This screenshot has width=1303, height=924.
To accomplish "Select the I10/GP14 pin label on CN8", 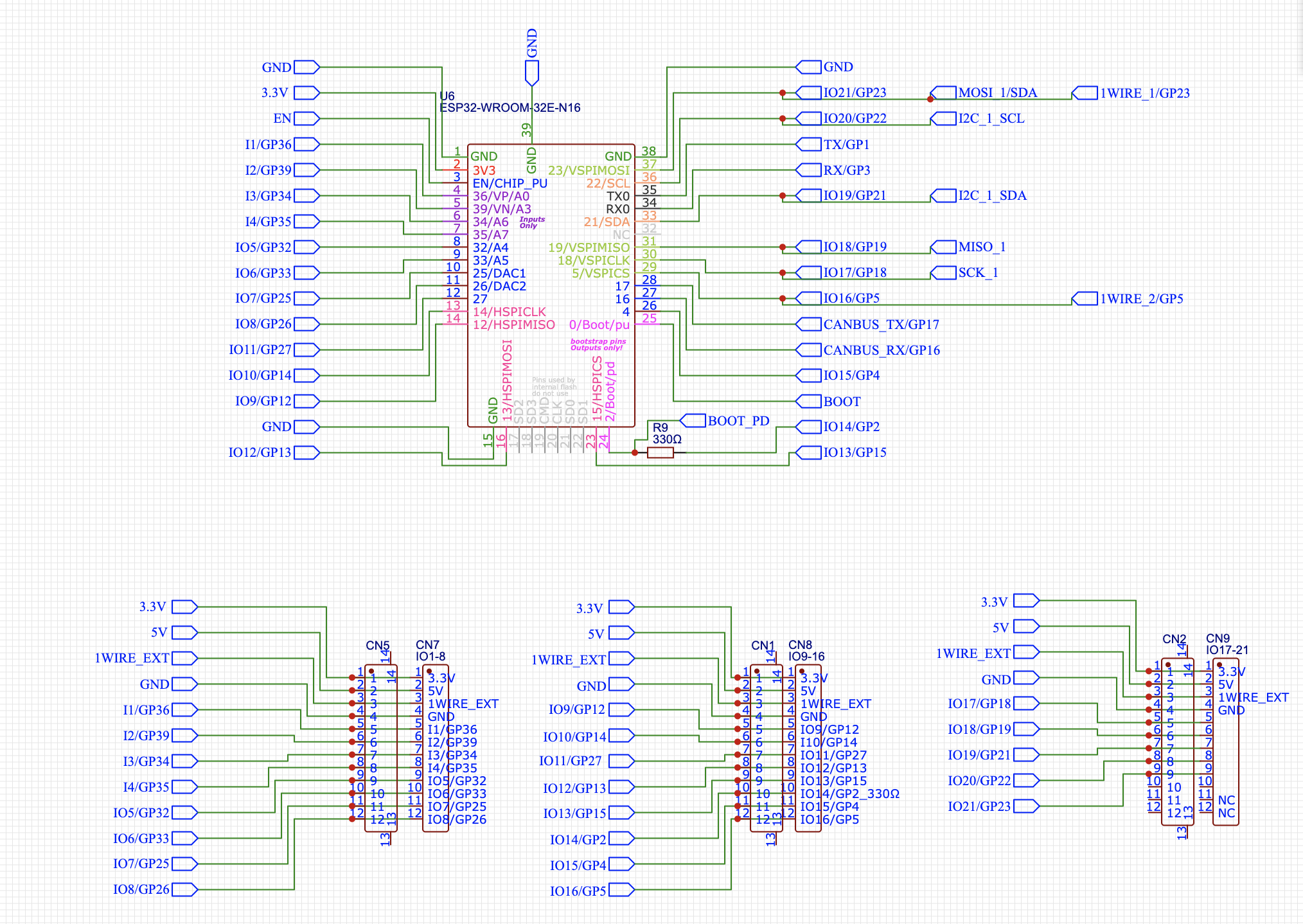I will (x=828, y=742).
